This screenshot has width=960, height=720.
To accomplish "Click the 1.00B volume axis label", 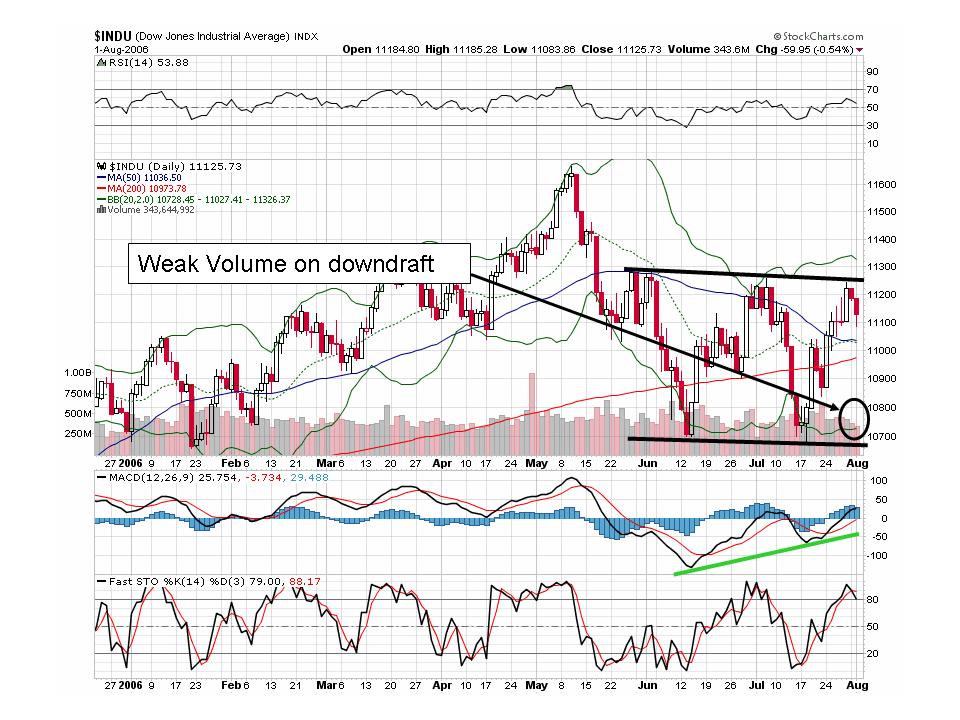I will (78, 373).
